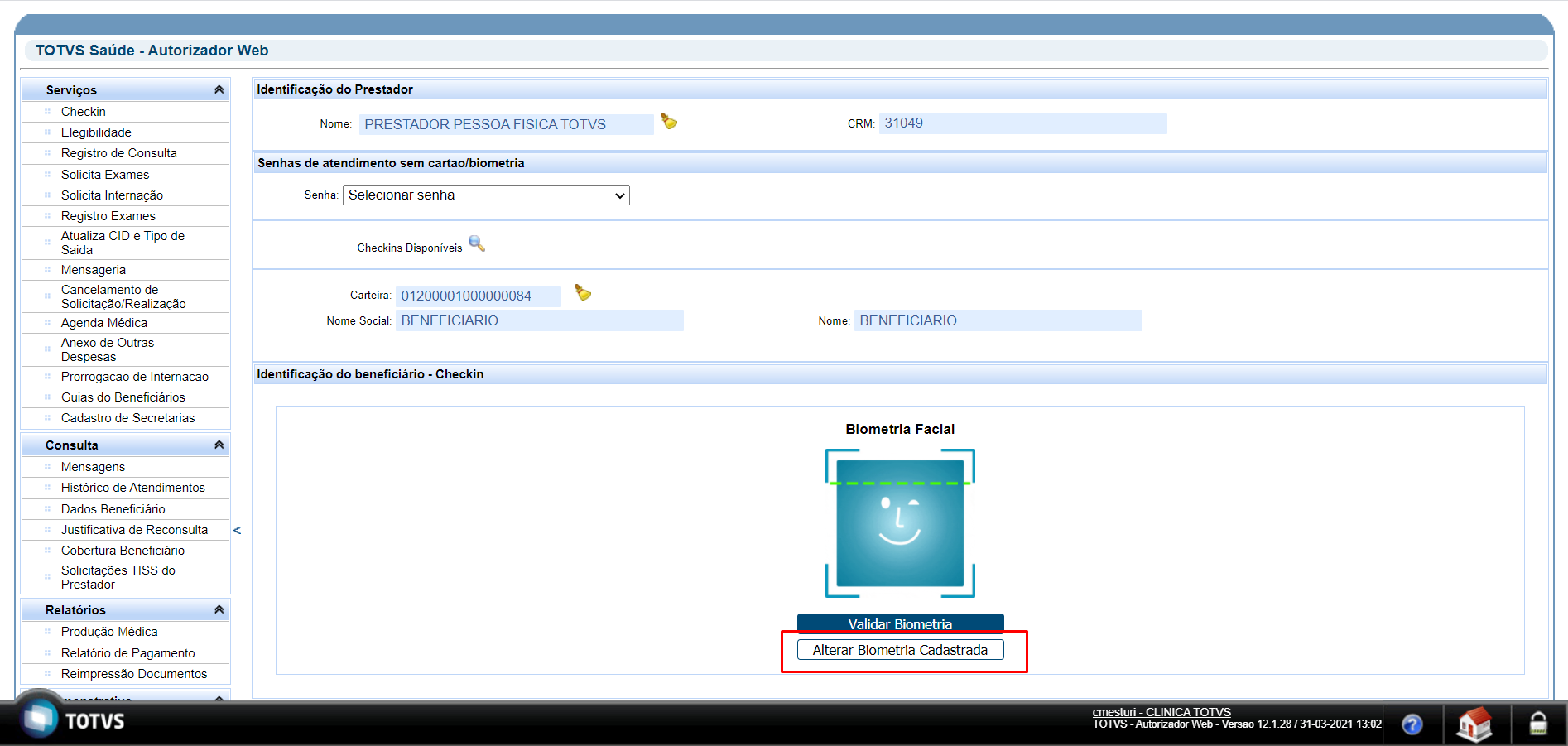Open Cadastro de Secretarias

[128, 418]
